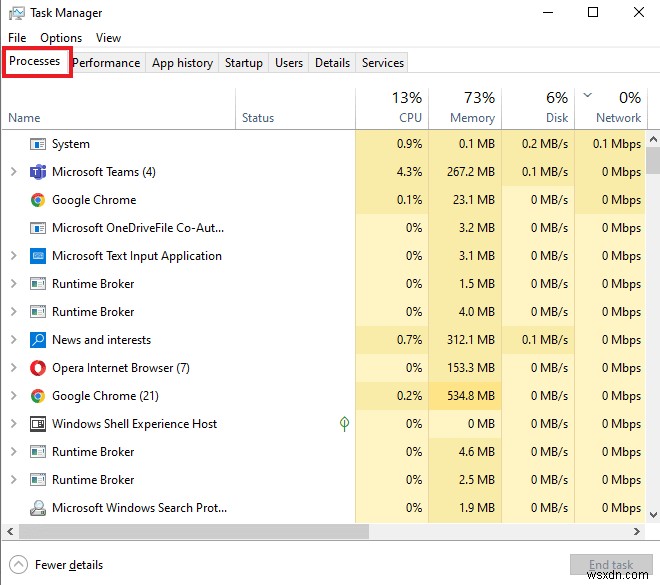The width and height of the screenshot is (660, 585).
Task: Click the End task button
Action: pos(611,564)
